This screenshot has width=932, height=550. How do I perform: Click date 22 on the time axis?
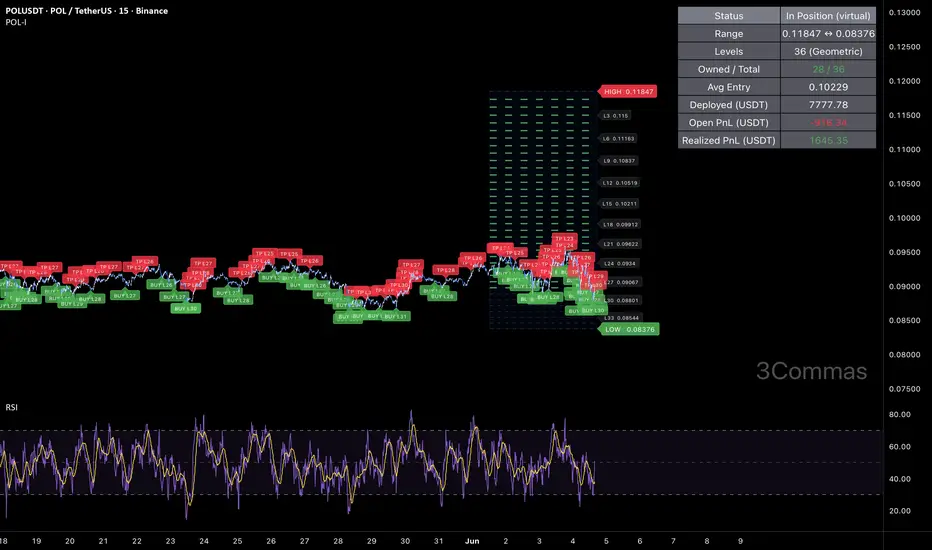click(137, 541)
